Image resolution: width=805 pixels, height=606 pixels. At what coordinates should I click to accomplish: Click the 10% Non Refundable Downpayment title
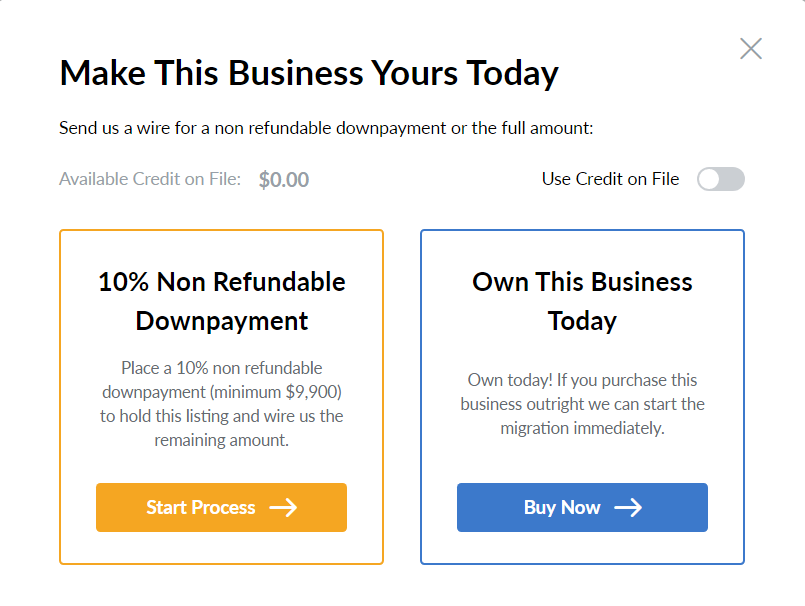221,301
